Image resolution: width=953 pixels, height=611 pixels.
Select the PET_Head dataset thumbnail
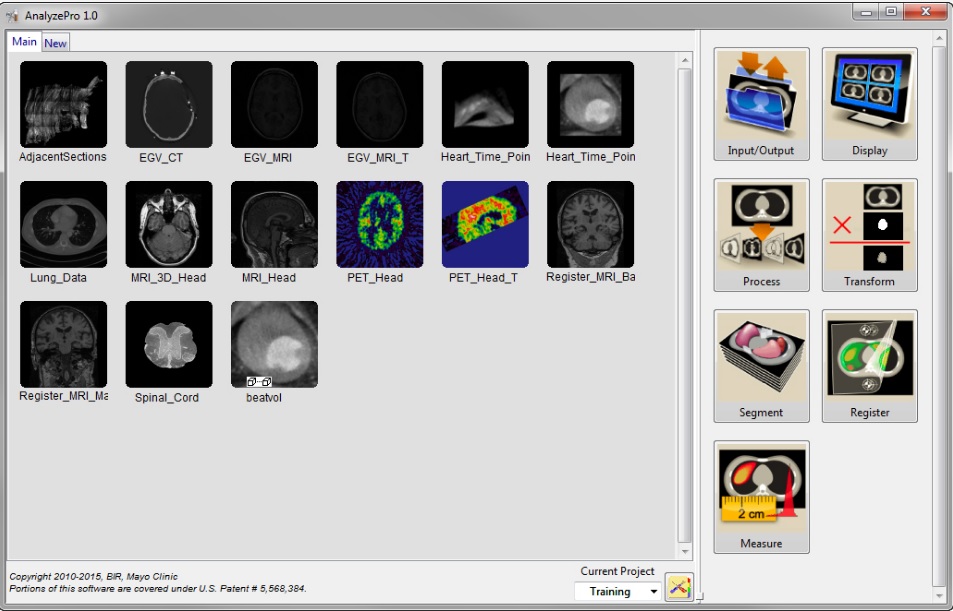click(380, 225)
